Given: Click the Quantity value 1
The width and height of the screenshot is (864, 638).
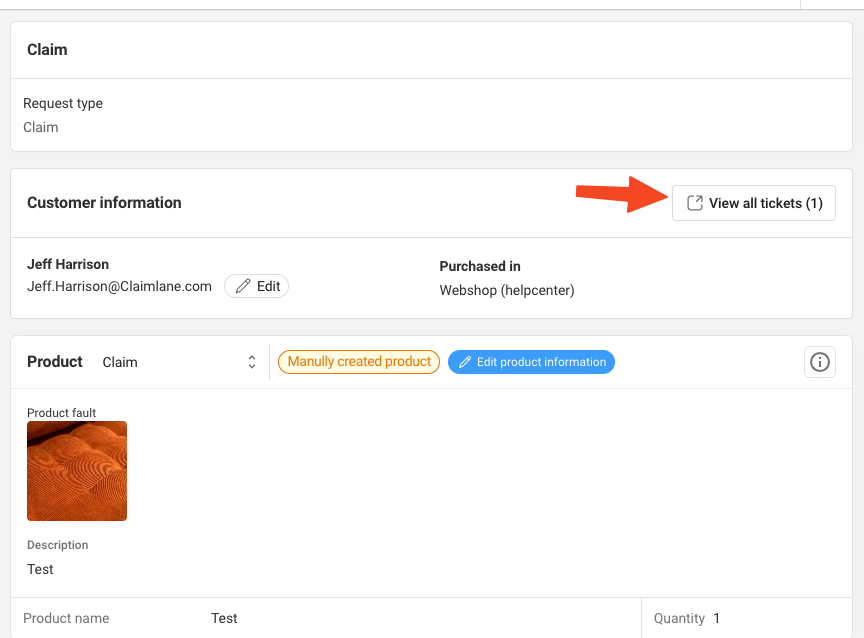Looking at the screenshot, I should coord(716,618).
